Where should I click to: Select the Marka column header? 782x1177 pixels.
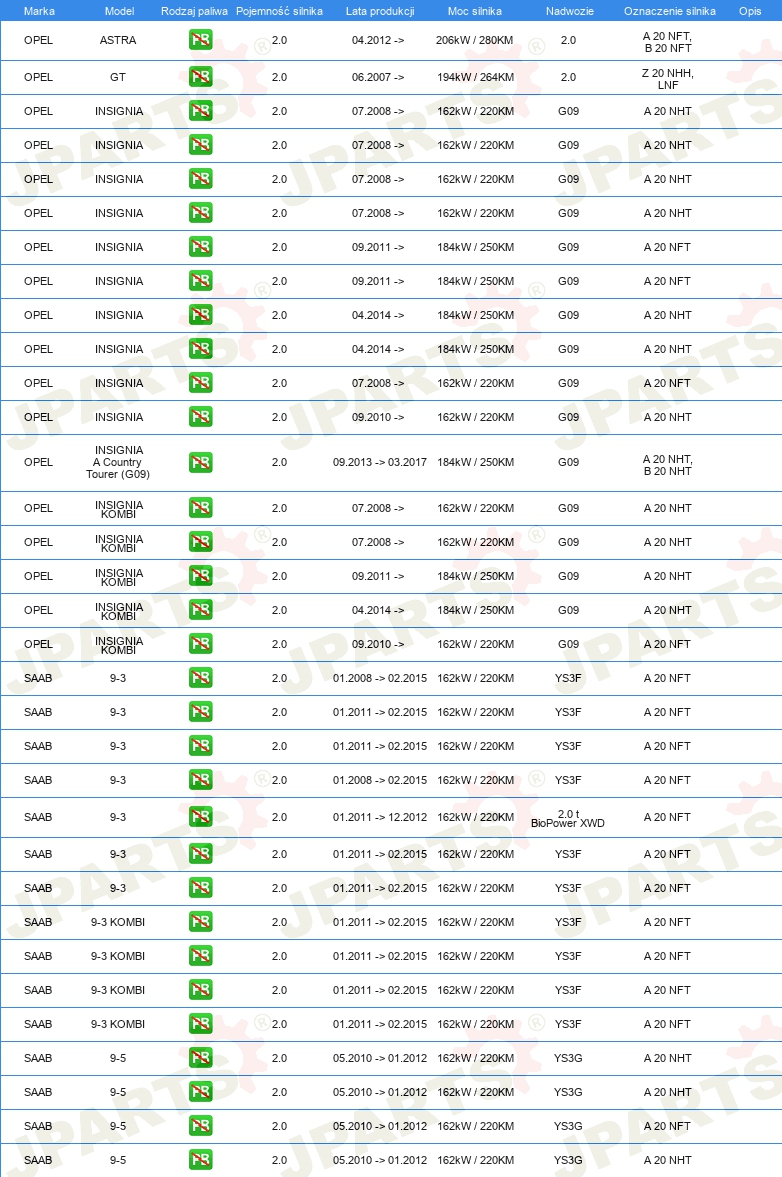(x=39, y=11)
